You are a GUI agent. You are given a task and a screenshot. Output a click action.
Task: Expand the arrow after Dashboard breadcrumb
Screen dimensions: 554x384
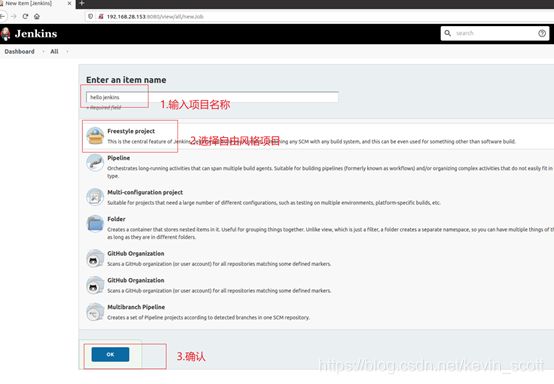click(x=43, y=52)
